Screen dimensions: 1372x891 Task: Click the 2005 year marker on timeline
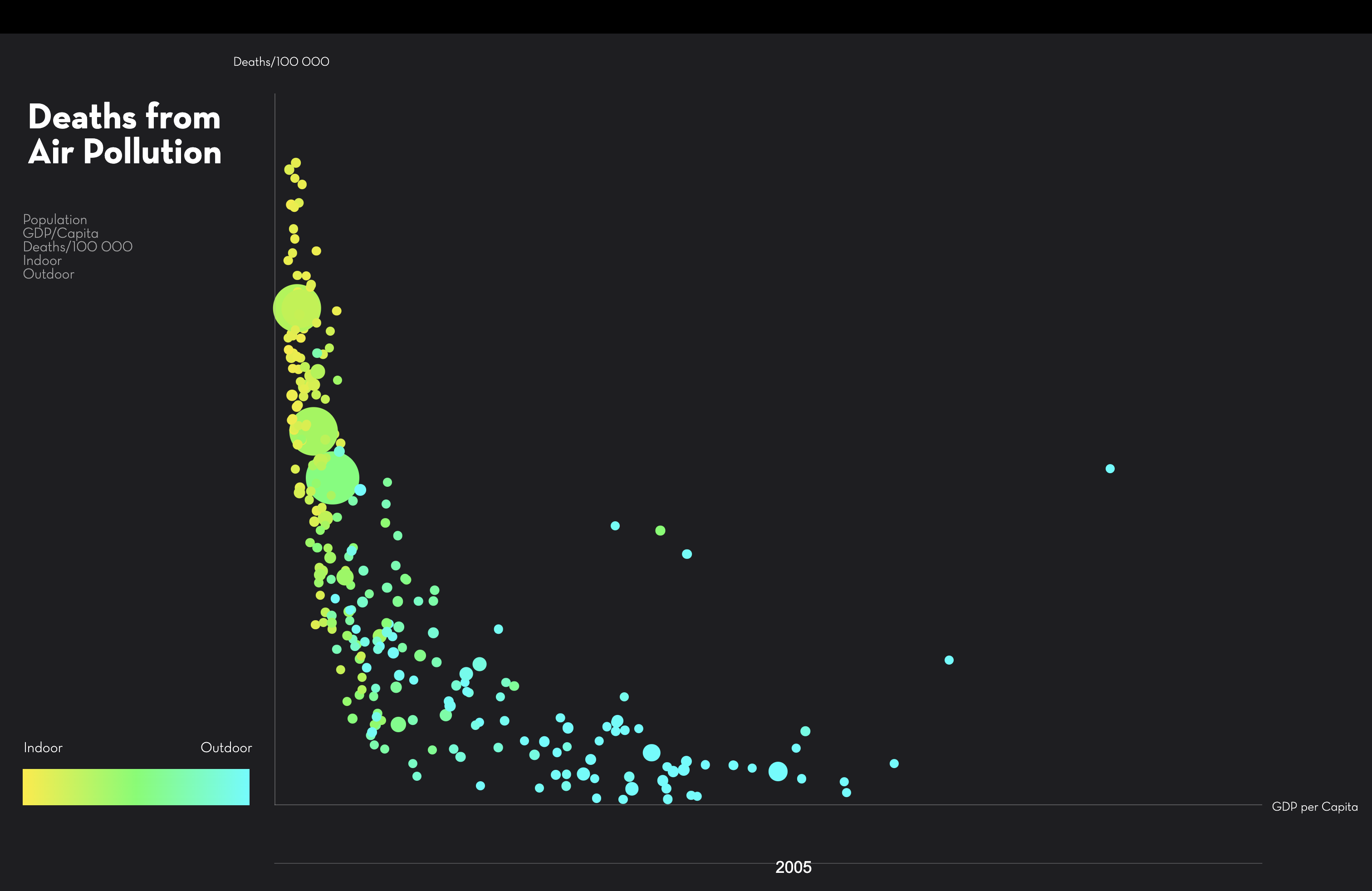(x=793, y=867)
